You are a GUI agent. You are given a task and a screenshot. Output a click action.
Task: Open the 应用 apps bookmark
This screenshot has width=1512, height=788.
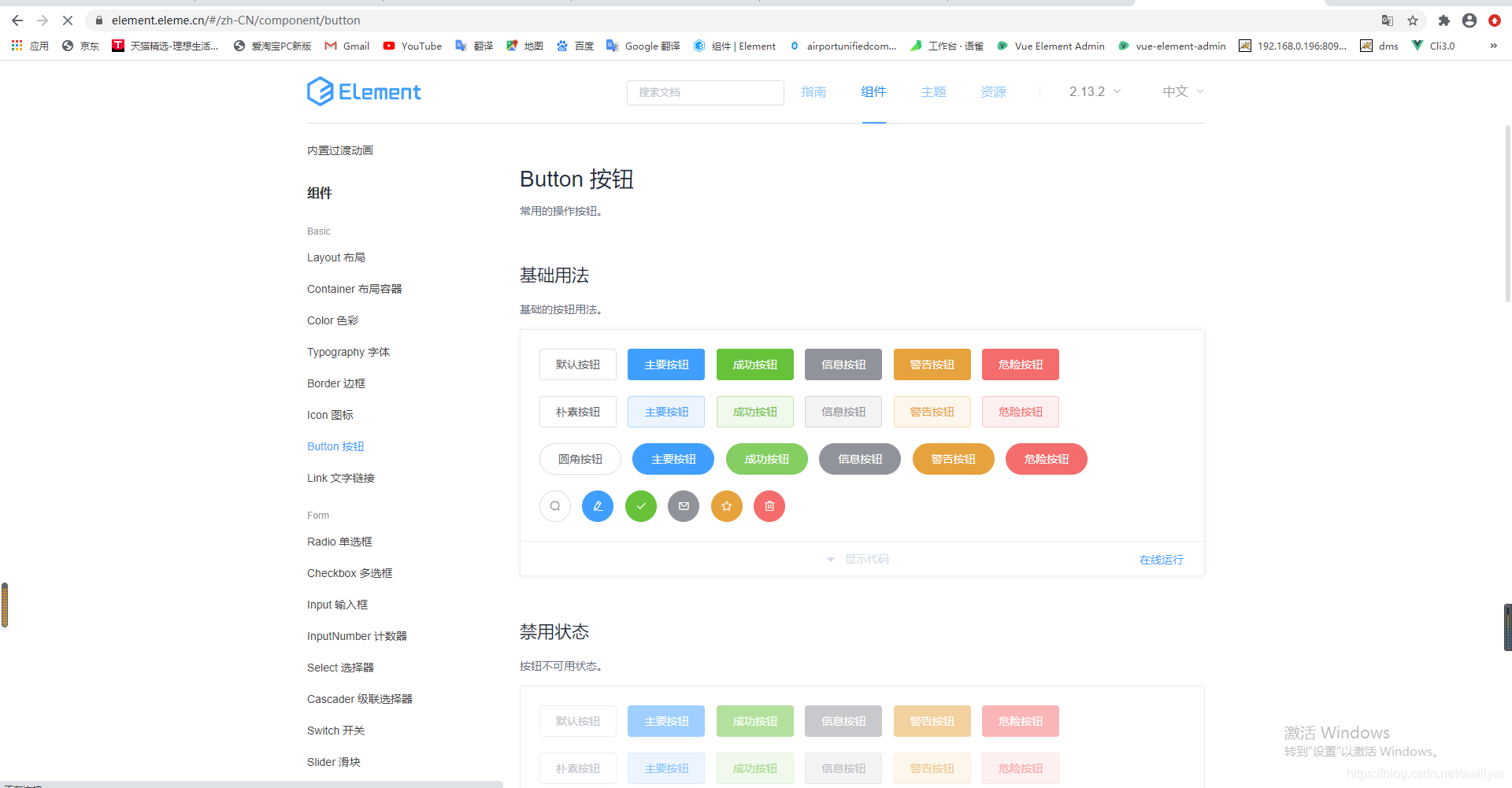tap(30, 46)
